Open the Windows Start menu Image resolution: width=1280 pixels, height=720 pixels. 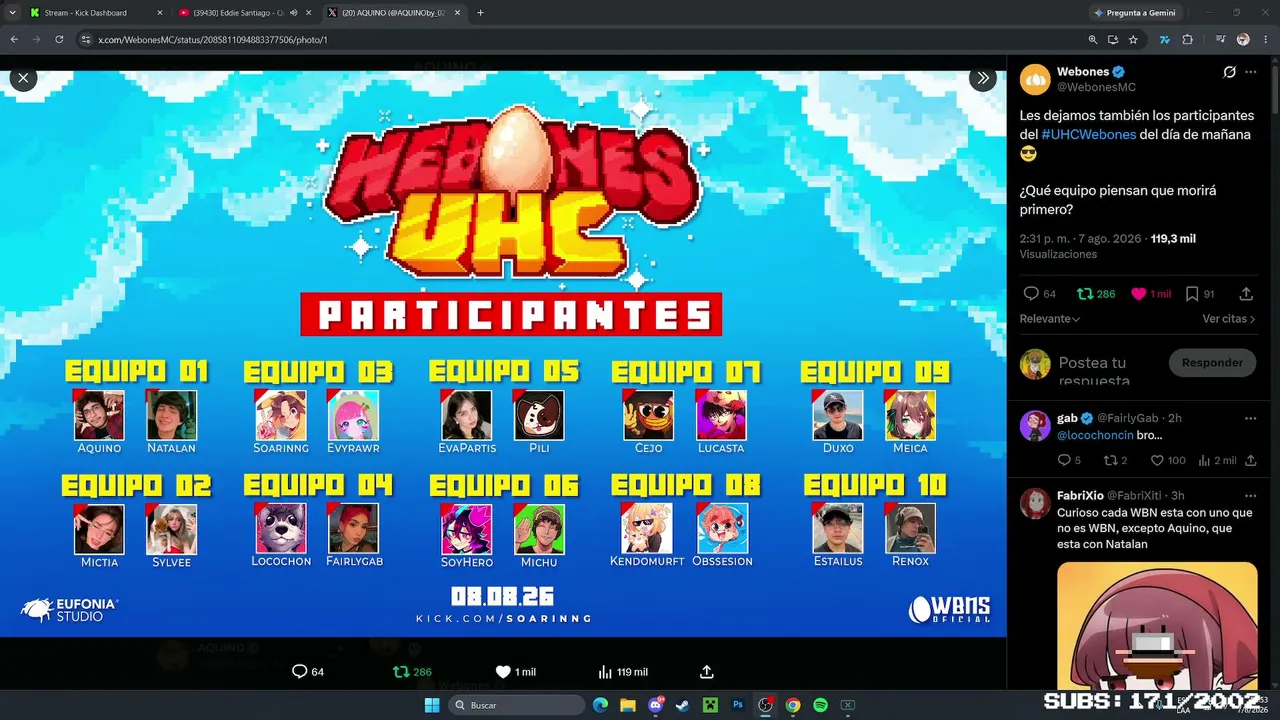point(432,705)
